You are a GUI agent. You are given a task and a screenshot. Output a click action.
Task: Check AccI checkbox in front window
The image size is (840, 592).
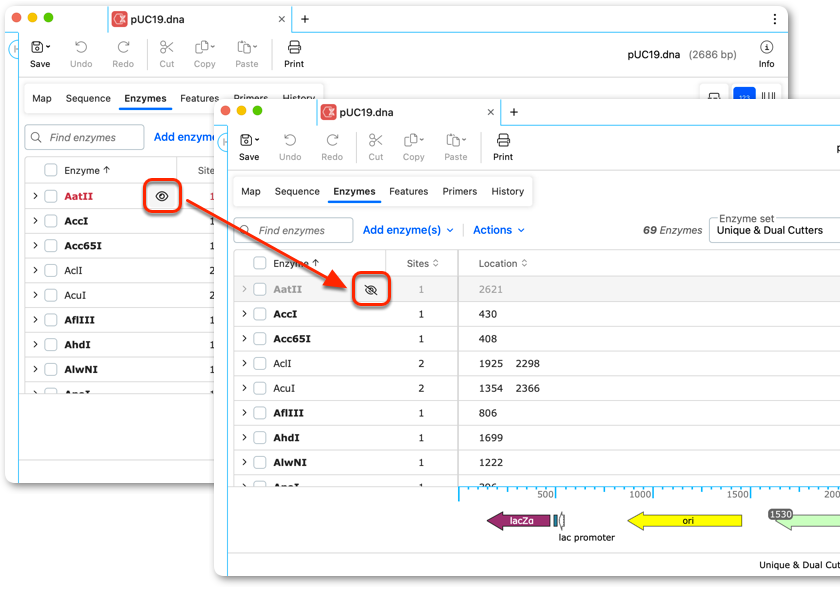click(x=260, y=314)
